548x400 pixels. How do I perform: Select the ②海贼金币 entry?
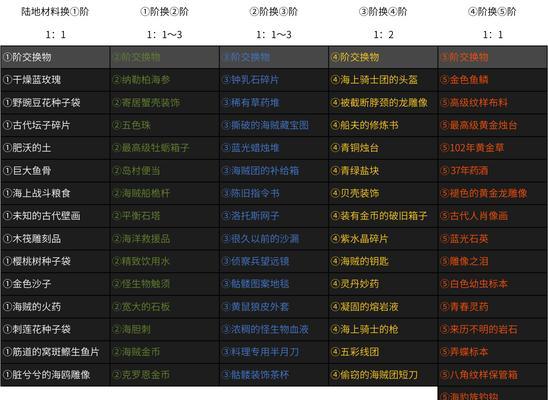(x=165, y=352)
